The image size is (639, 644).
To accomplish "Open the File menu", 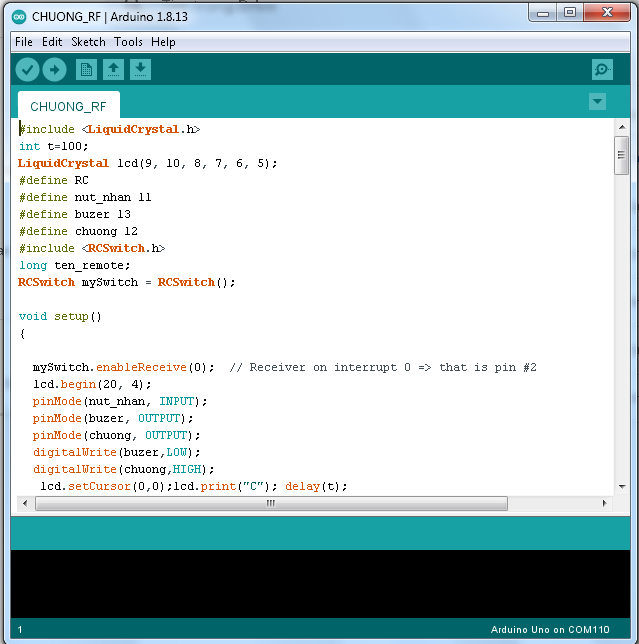I will [x=23, y=42].
